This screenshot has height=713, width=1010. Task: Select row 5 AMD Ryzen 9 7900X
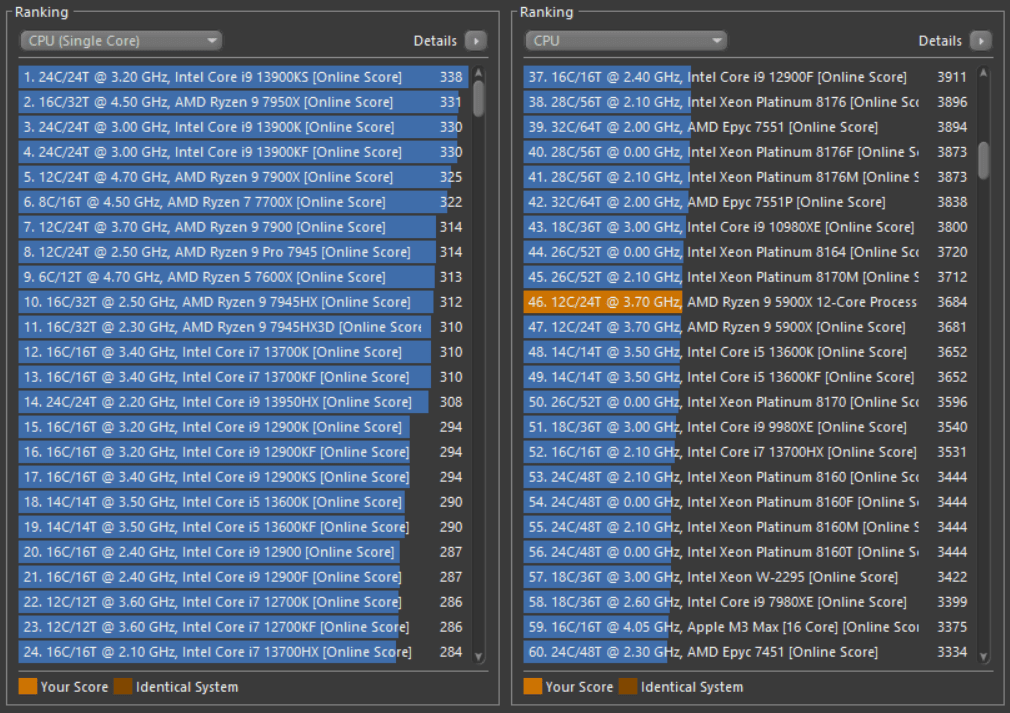tap(243, 177)
